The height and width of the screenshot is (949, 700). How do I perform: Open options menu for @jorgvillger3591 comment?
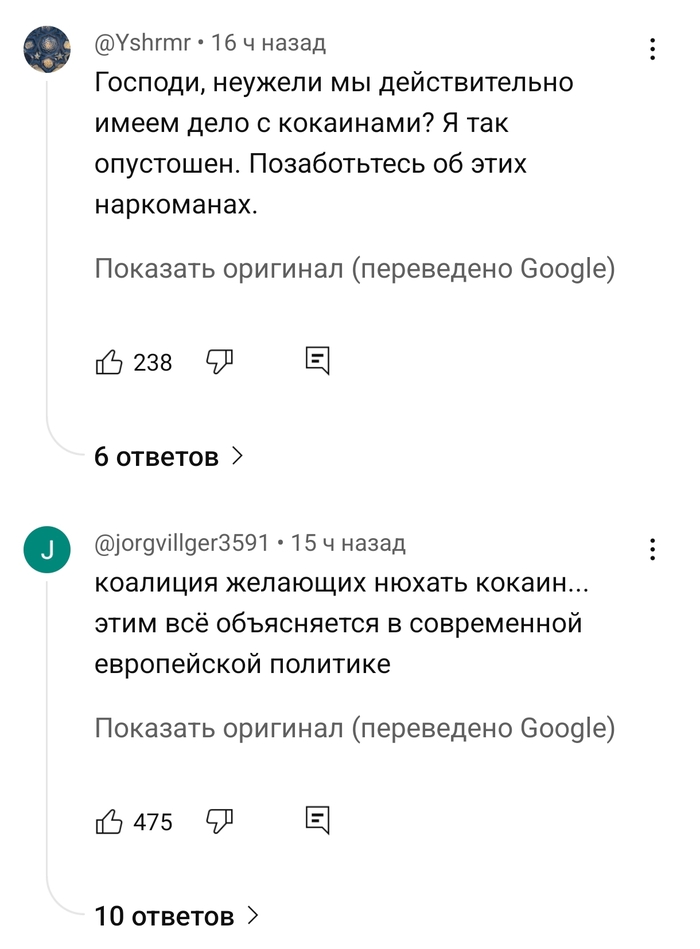click(x=652, y=549)
